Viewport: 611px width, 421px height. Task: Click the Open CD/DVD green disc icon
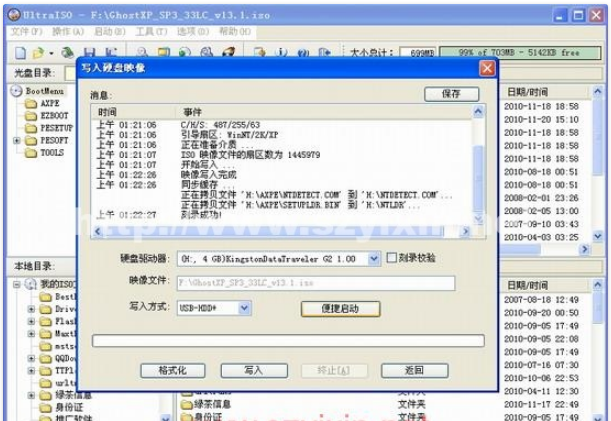pos(68,52)
